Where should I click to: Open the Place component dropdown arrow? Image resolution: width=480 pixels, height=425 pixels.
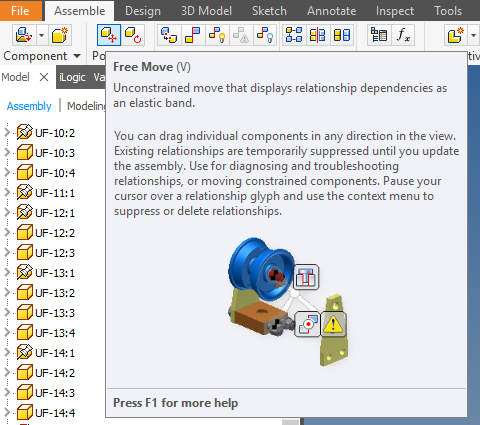click(x=41, y=35)
